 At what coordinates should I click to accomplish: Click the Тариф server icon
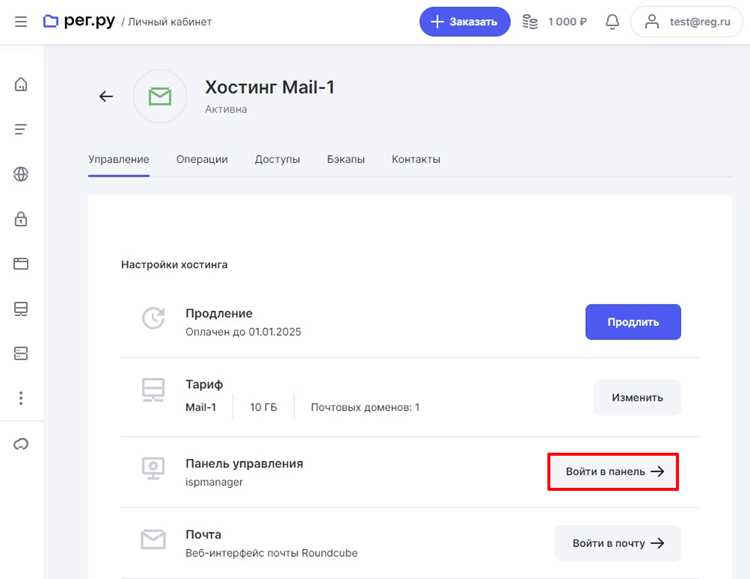pyautogui.click(x=154, y=390)
